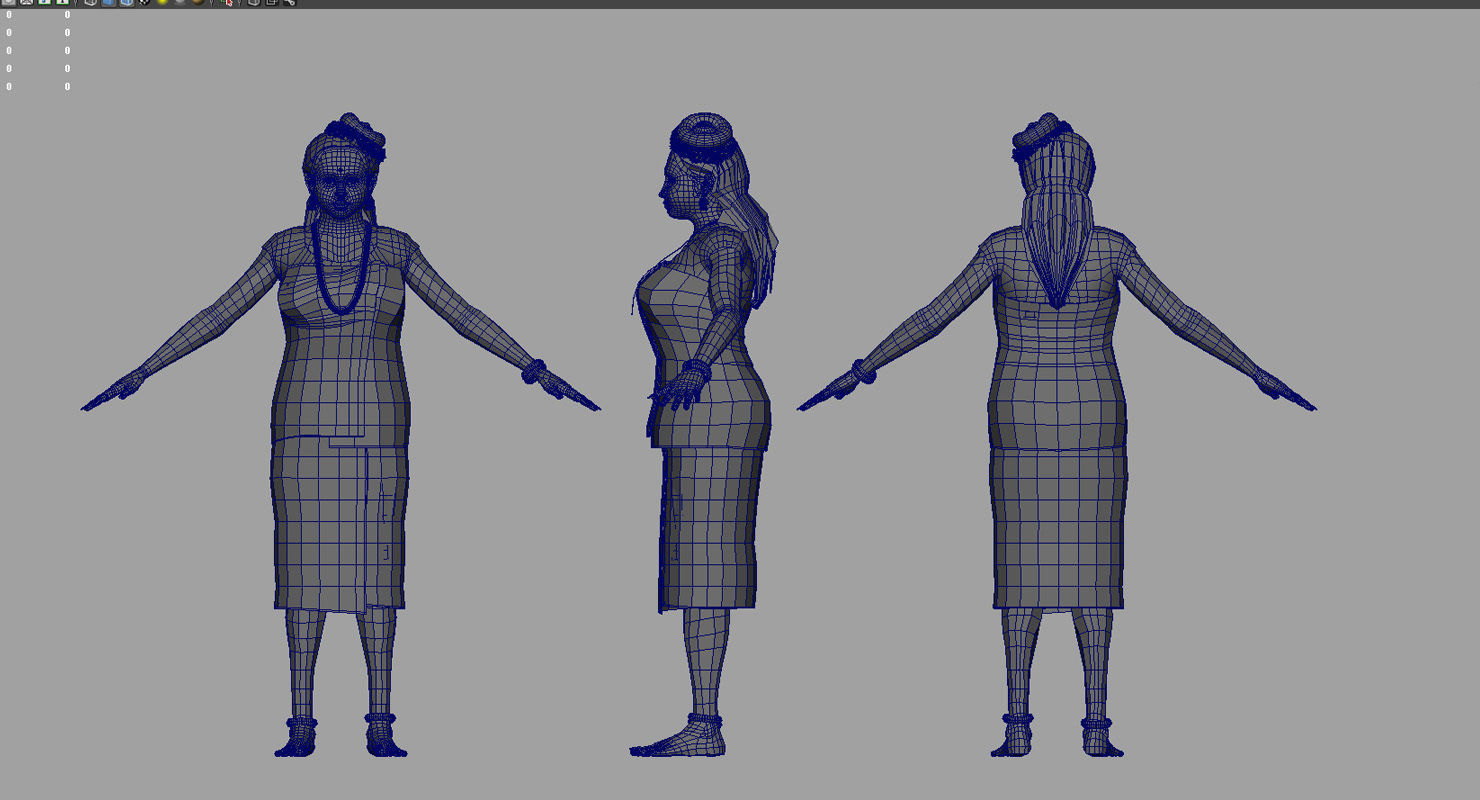Click the solid blue cube shading icon

pyautogui.click(x=108, y=3)
